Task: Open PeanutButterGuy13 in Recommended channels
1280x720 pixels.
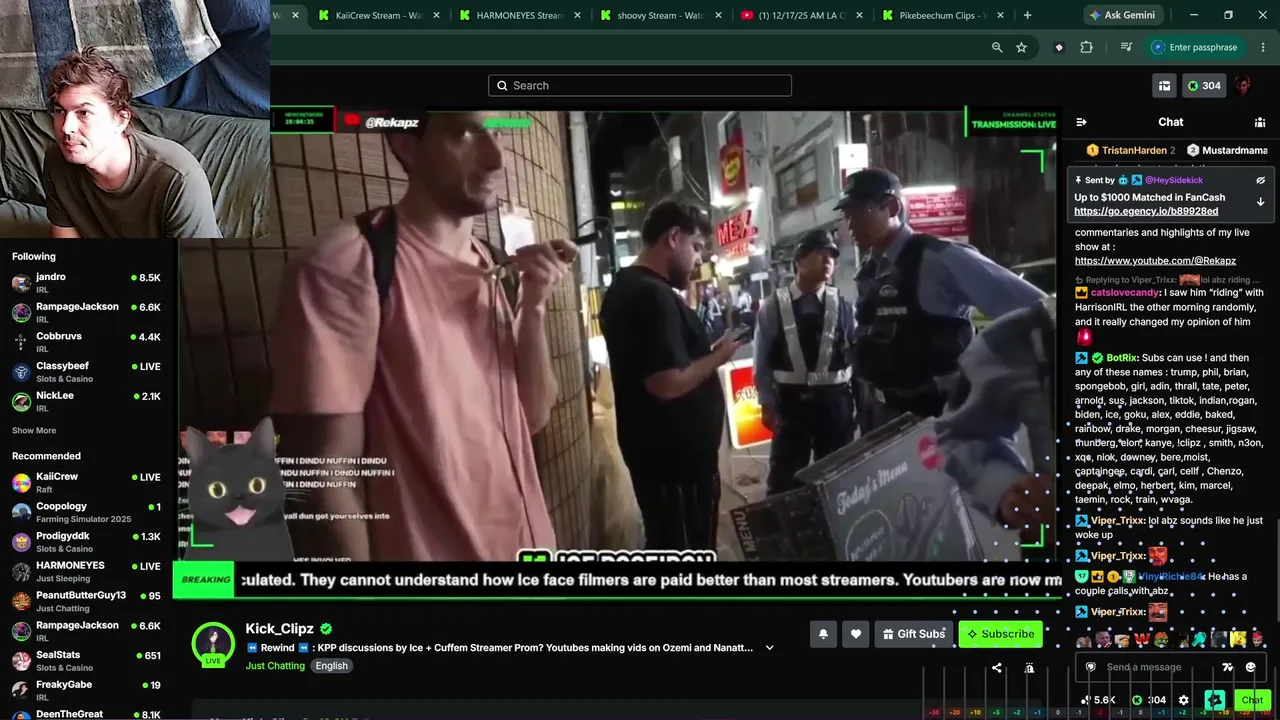Action: 86,600
